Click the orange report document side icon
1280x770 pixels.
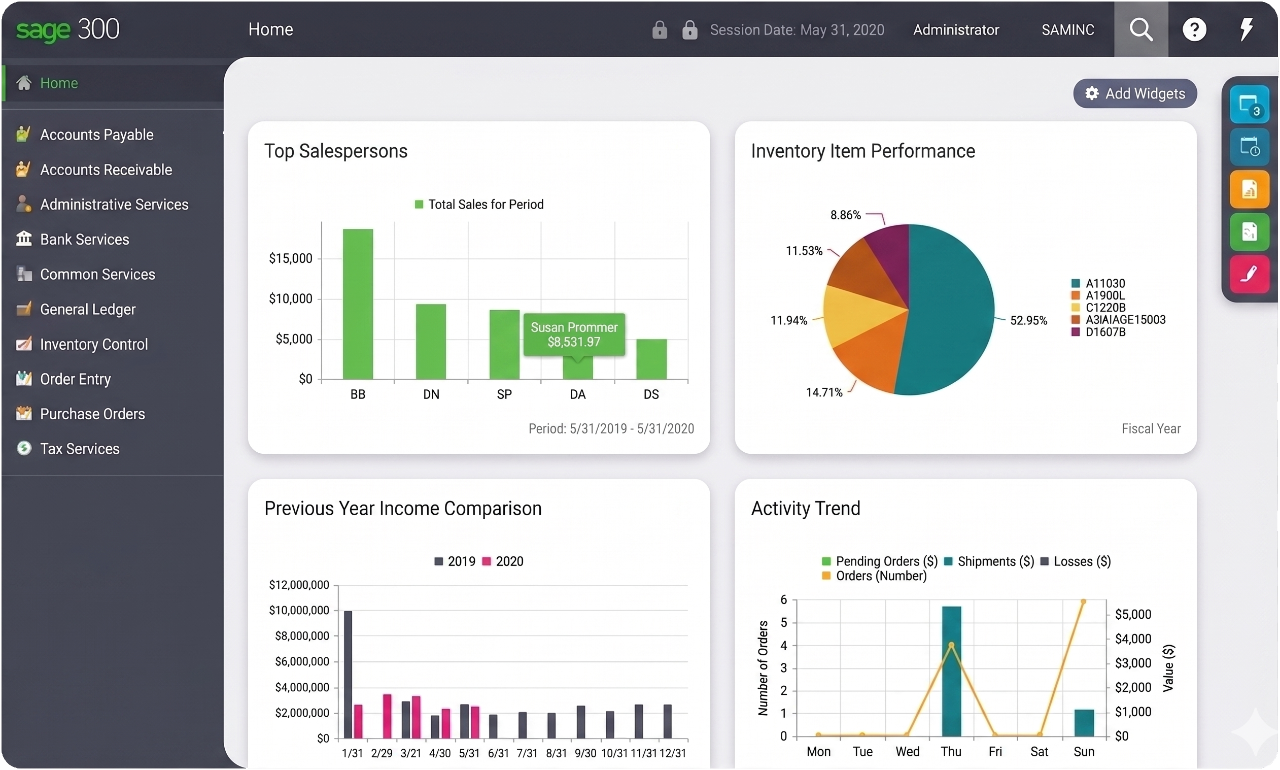[1249, 189]
